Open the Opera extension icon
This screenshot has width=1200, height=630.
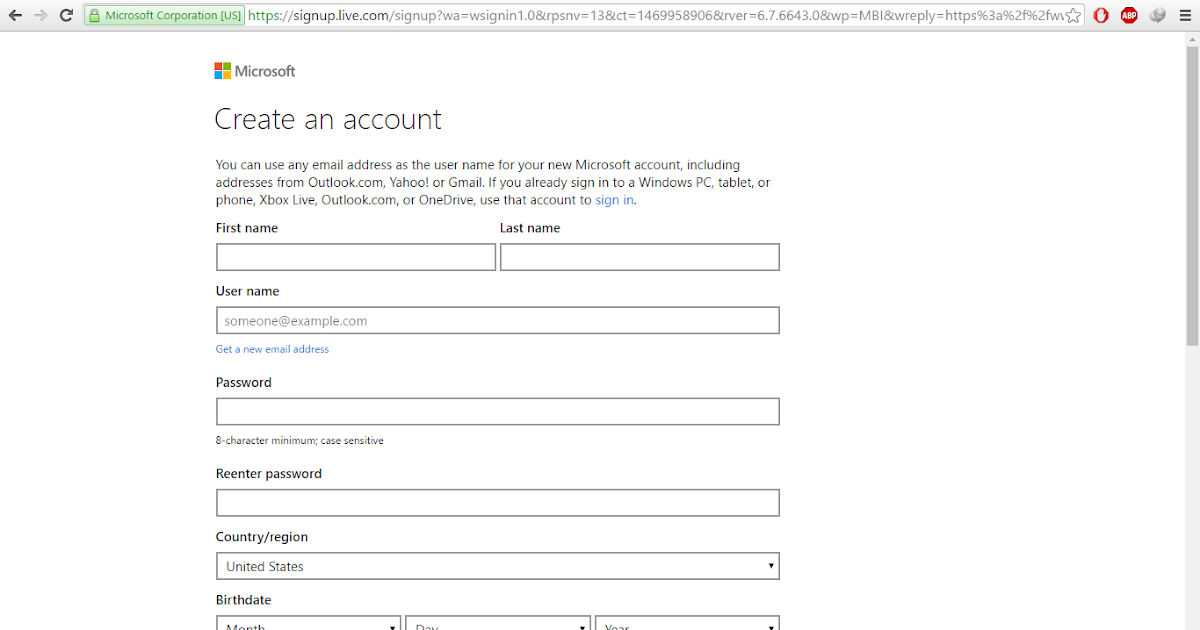point(1101,16)
